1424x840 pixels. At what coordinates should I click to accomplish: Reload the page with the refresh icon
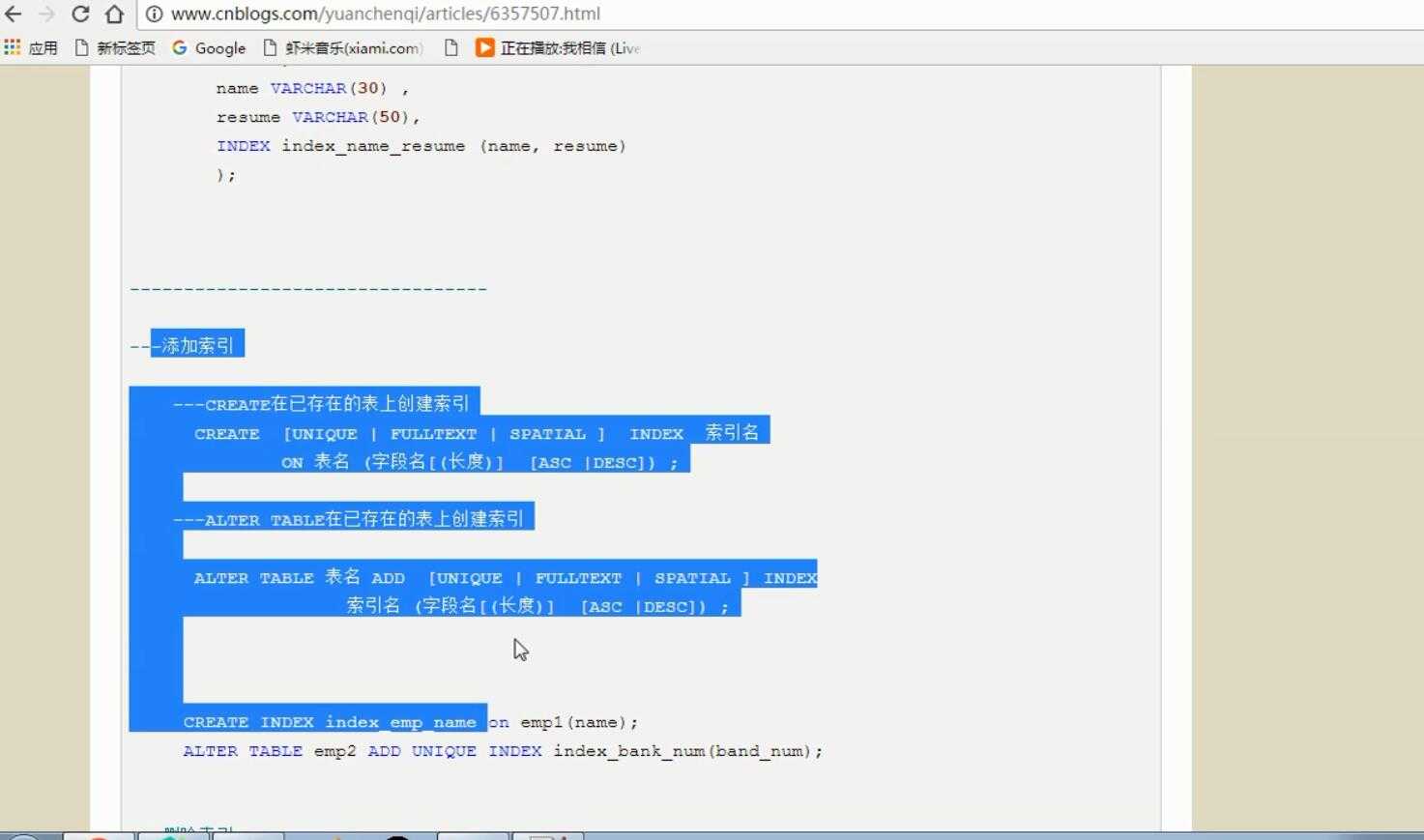click(x=80, y=14)
